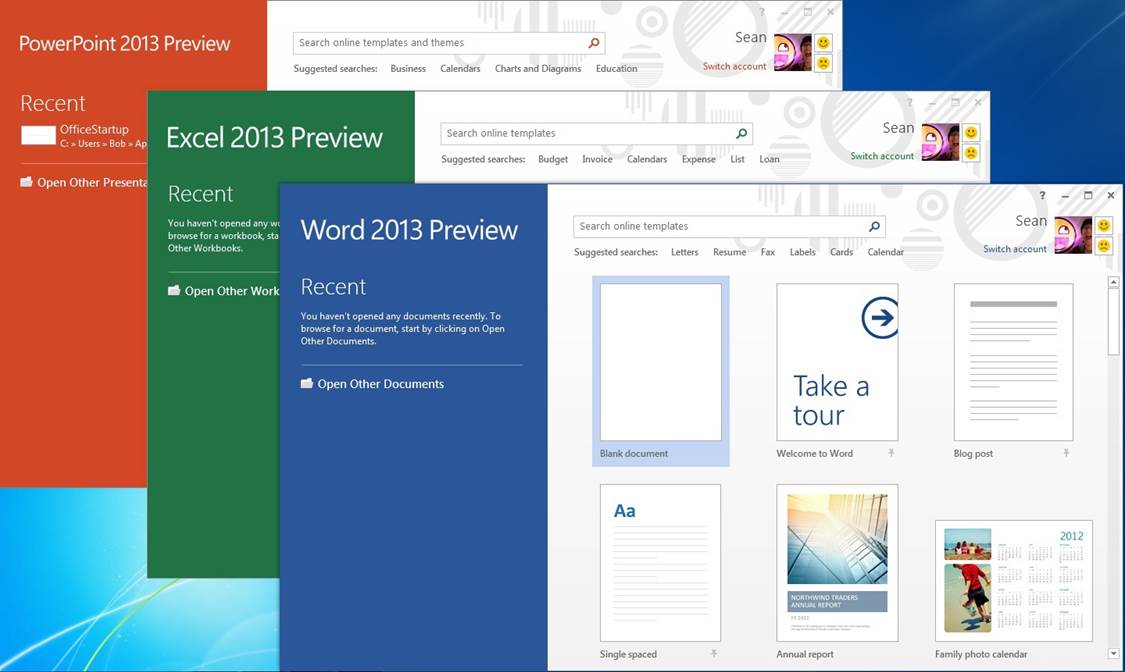1125x672 pixels.
Task: Click Switch account in the Word window
Action: click(x=1014, y=250)
